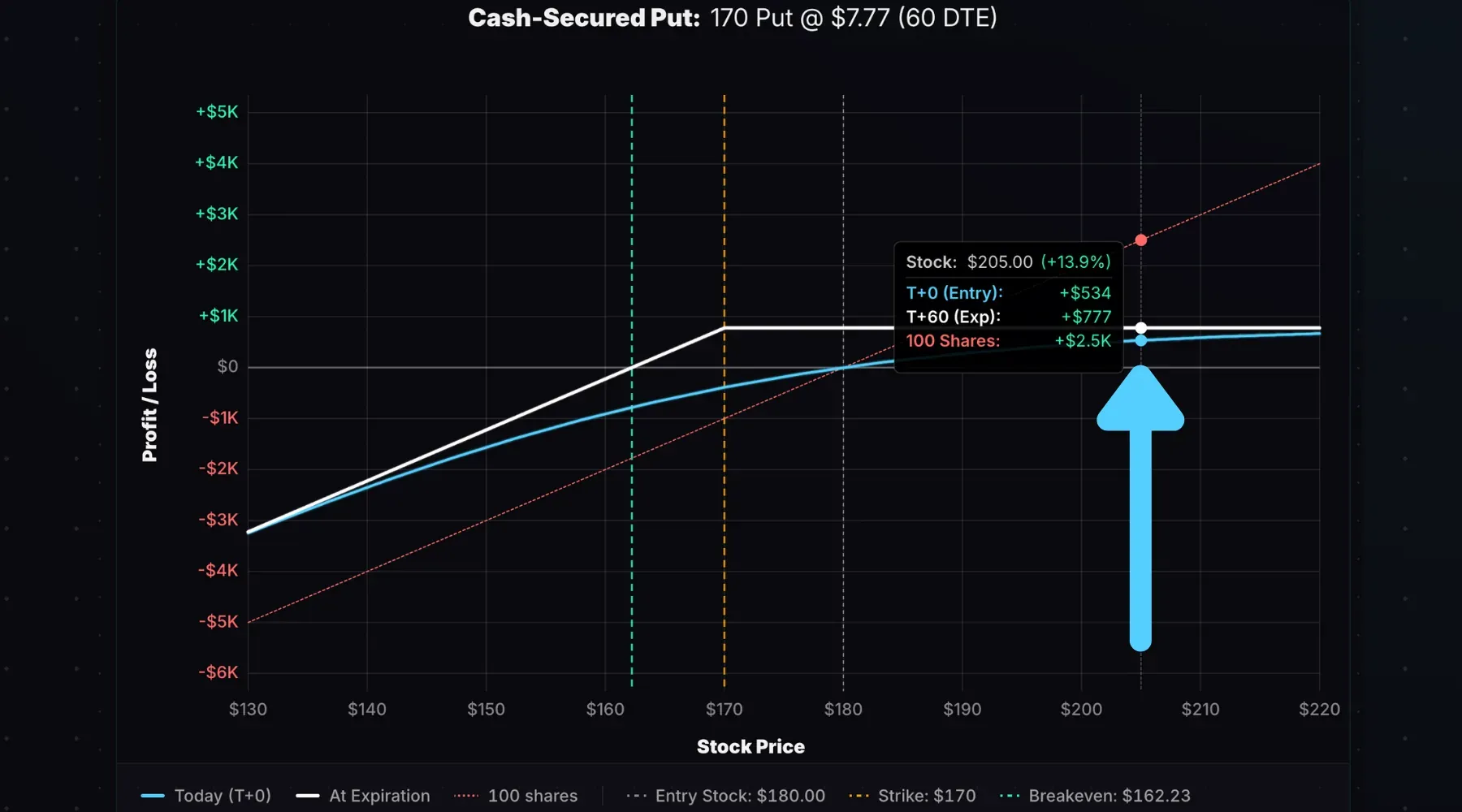Click the +$2.5K 100 Shares value

1083,341
